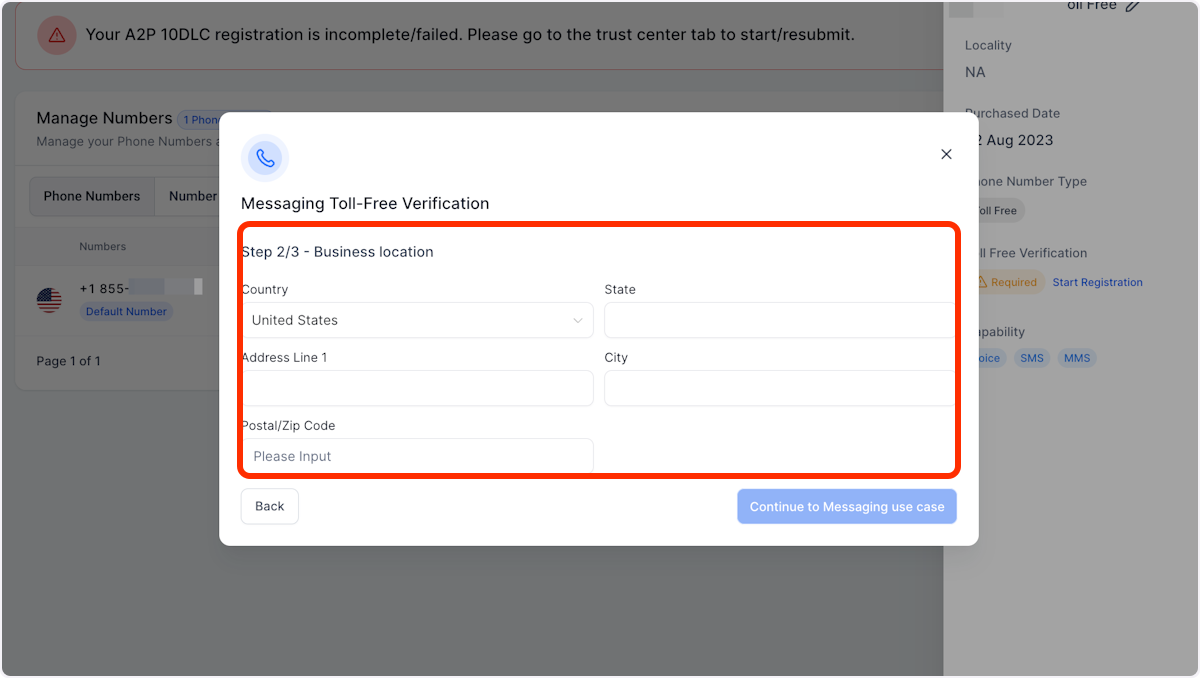This screenshot has width=1200, height=678.
Task: Click the phone icon in the dialog header
Action: point(265,157)
